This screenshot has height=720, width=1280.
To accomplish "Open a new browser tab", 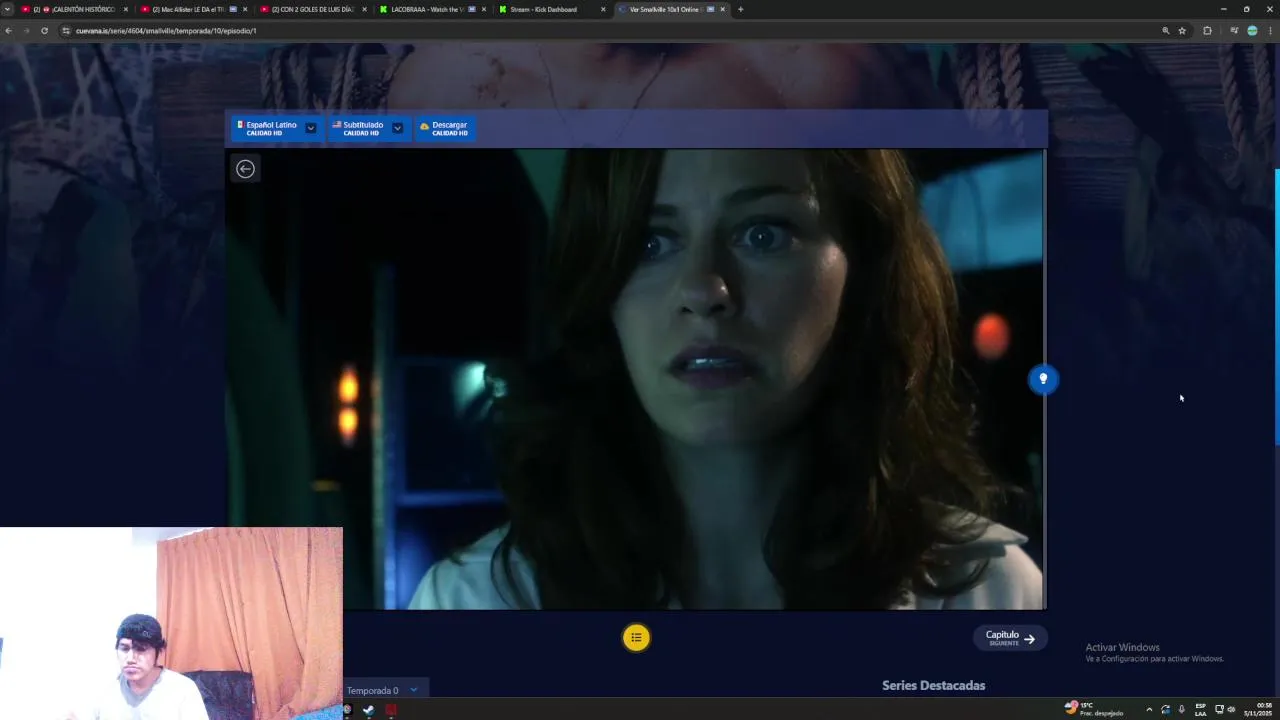I will [740, 9].
